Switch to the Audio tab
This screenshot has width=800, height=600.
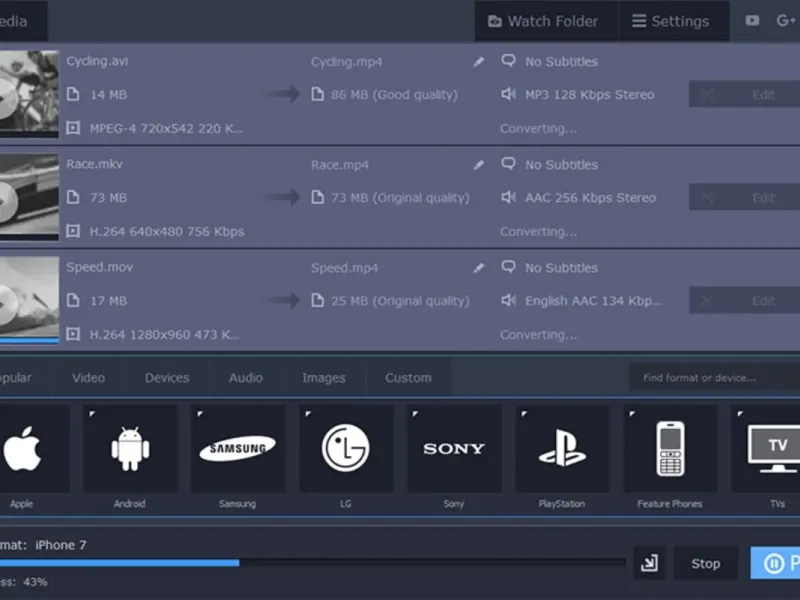pyautogui.click(x=245, y=378)
